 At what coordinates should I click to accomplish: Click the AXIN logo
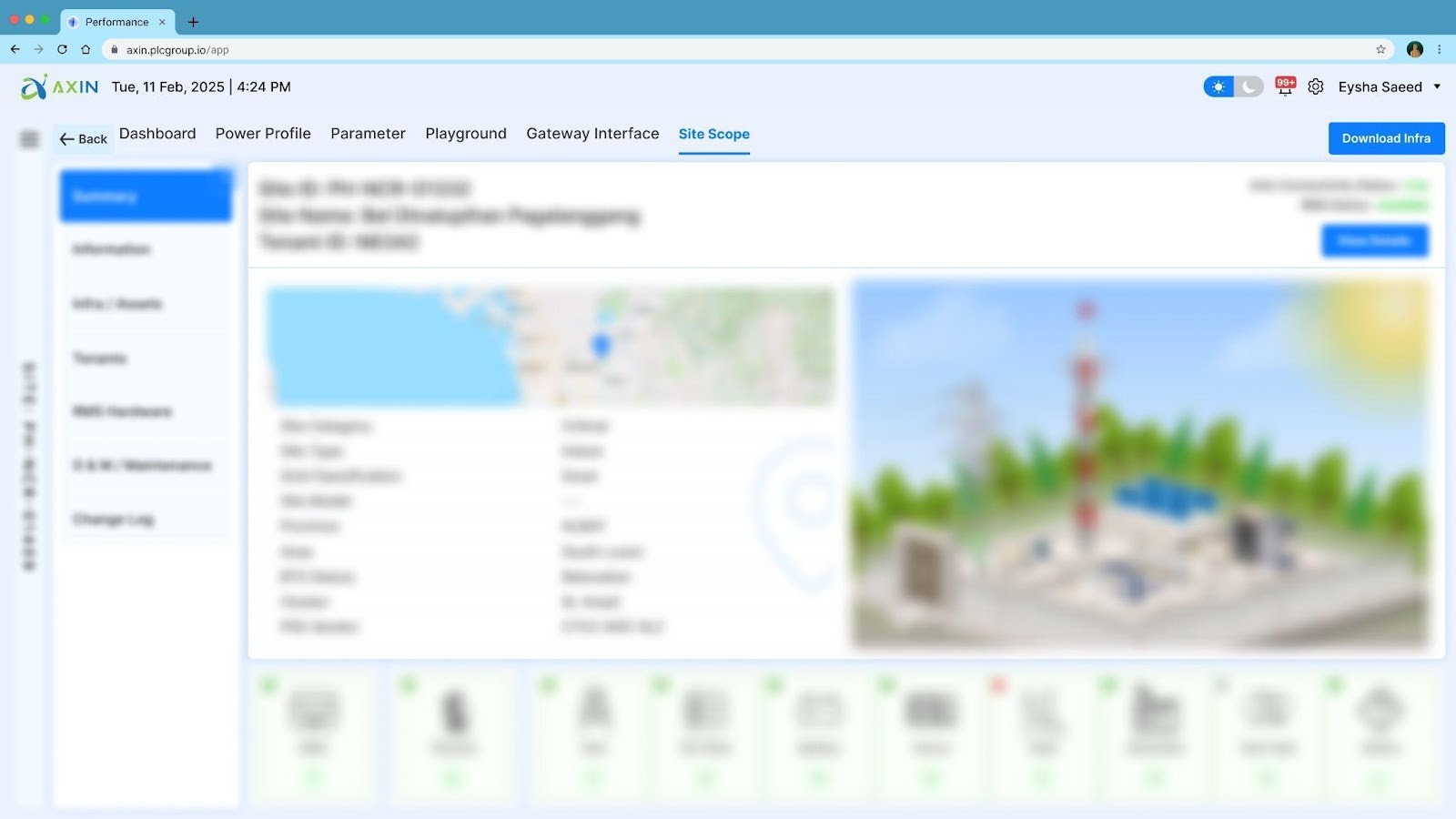coord(57,86)
